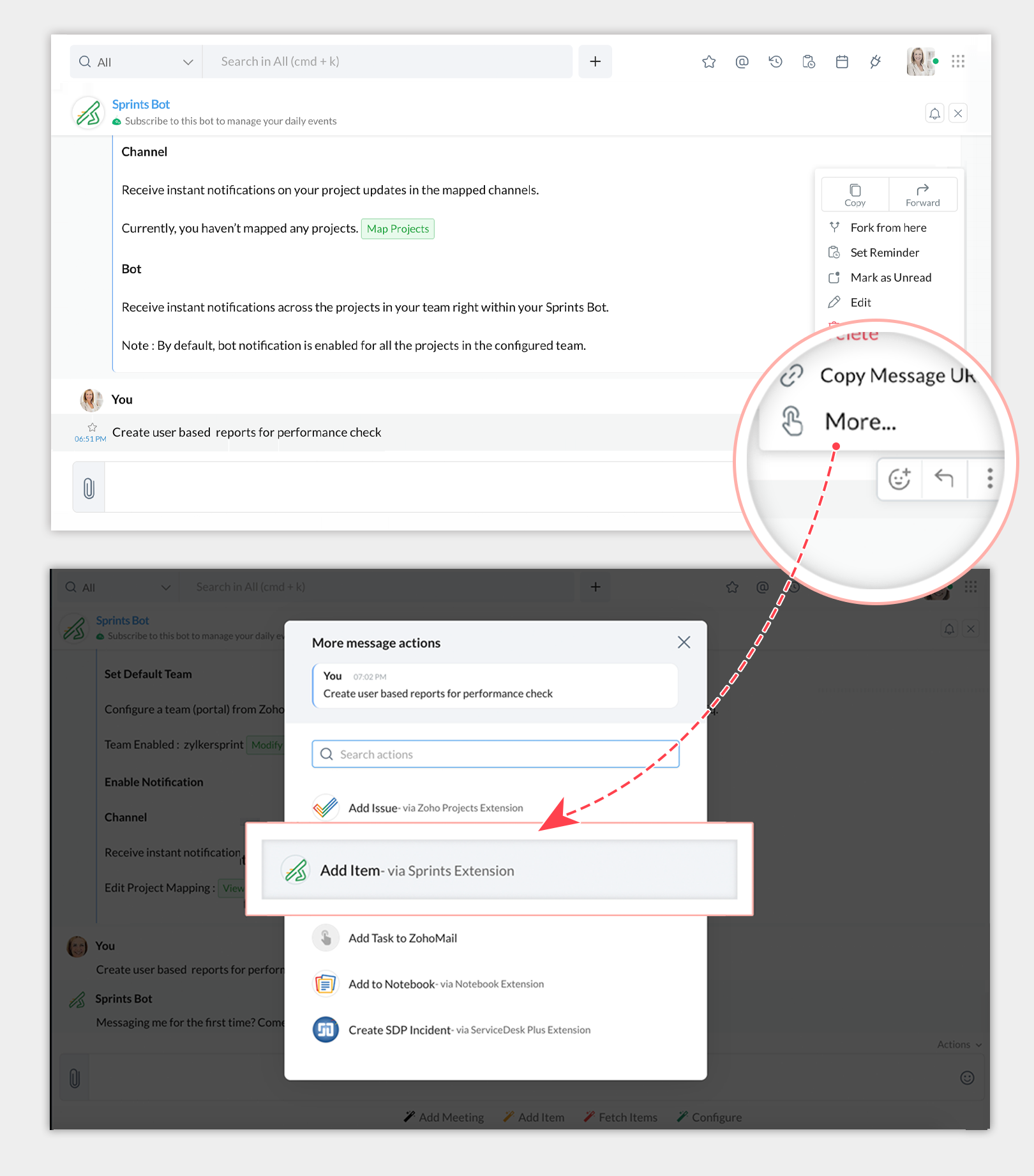Click the attachment paperclip in top message box
Viewport: 1034px width, 1176px height.
pyautogui.click(x=89, y=488)
